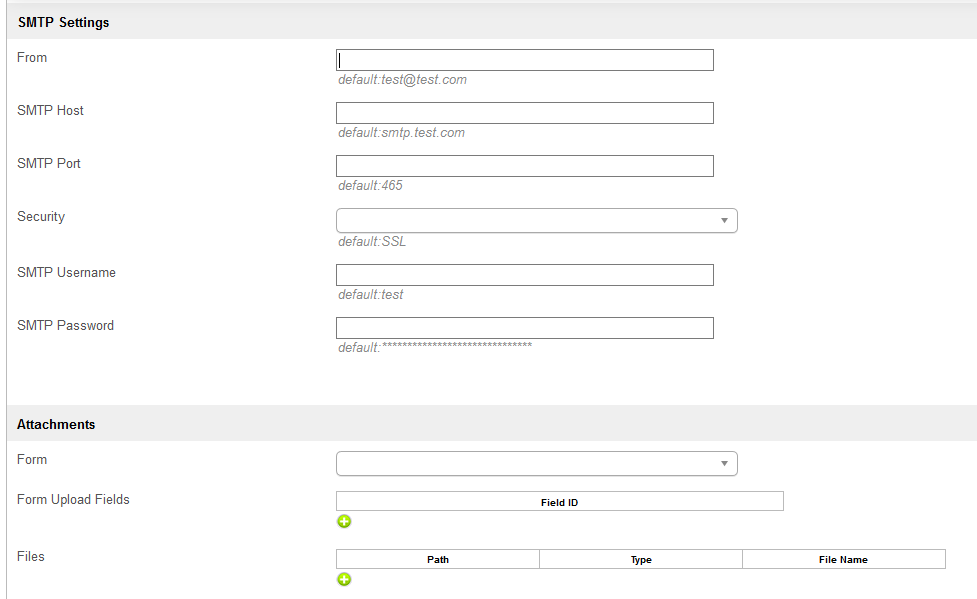Click the Attachments section header
Screen dimensions: 977x599
[56, 424]
